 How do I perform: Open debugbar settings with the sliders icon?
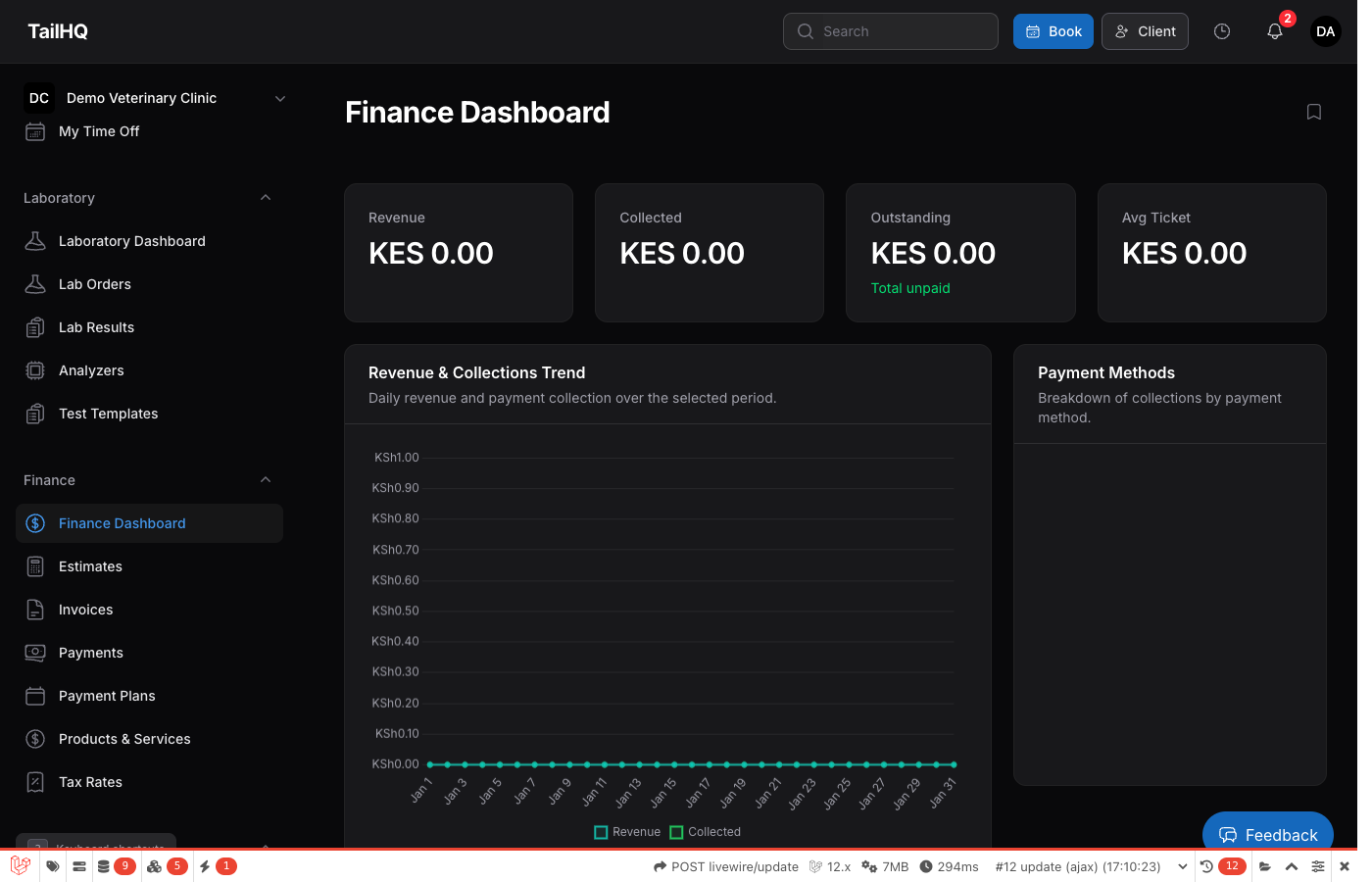pos(1318,866)
